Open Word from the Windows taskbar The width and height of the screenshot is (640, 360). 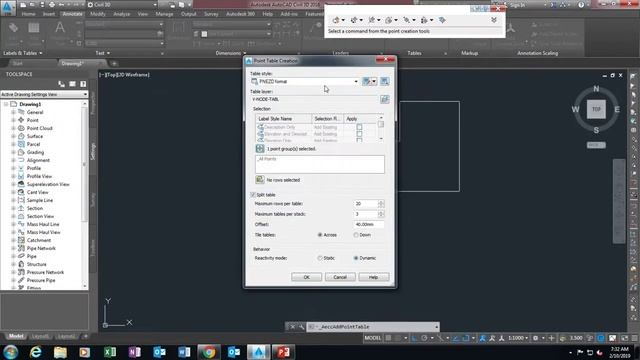click(184, 352)
